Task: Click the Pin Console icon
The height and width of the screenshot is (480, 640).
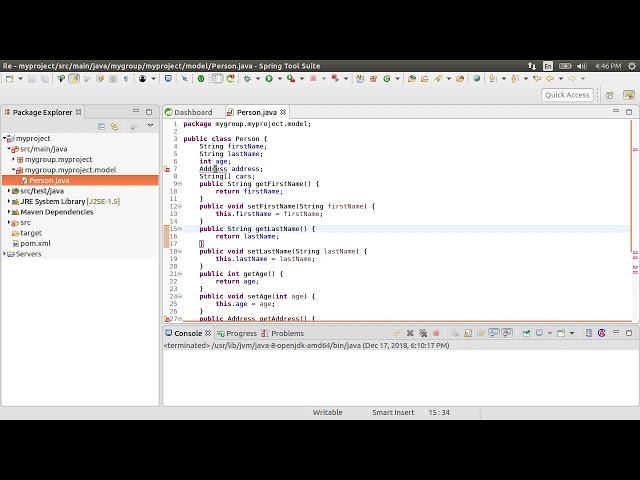Action: 526,333
